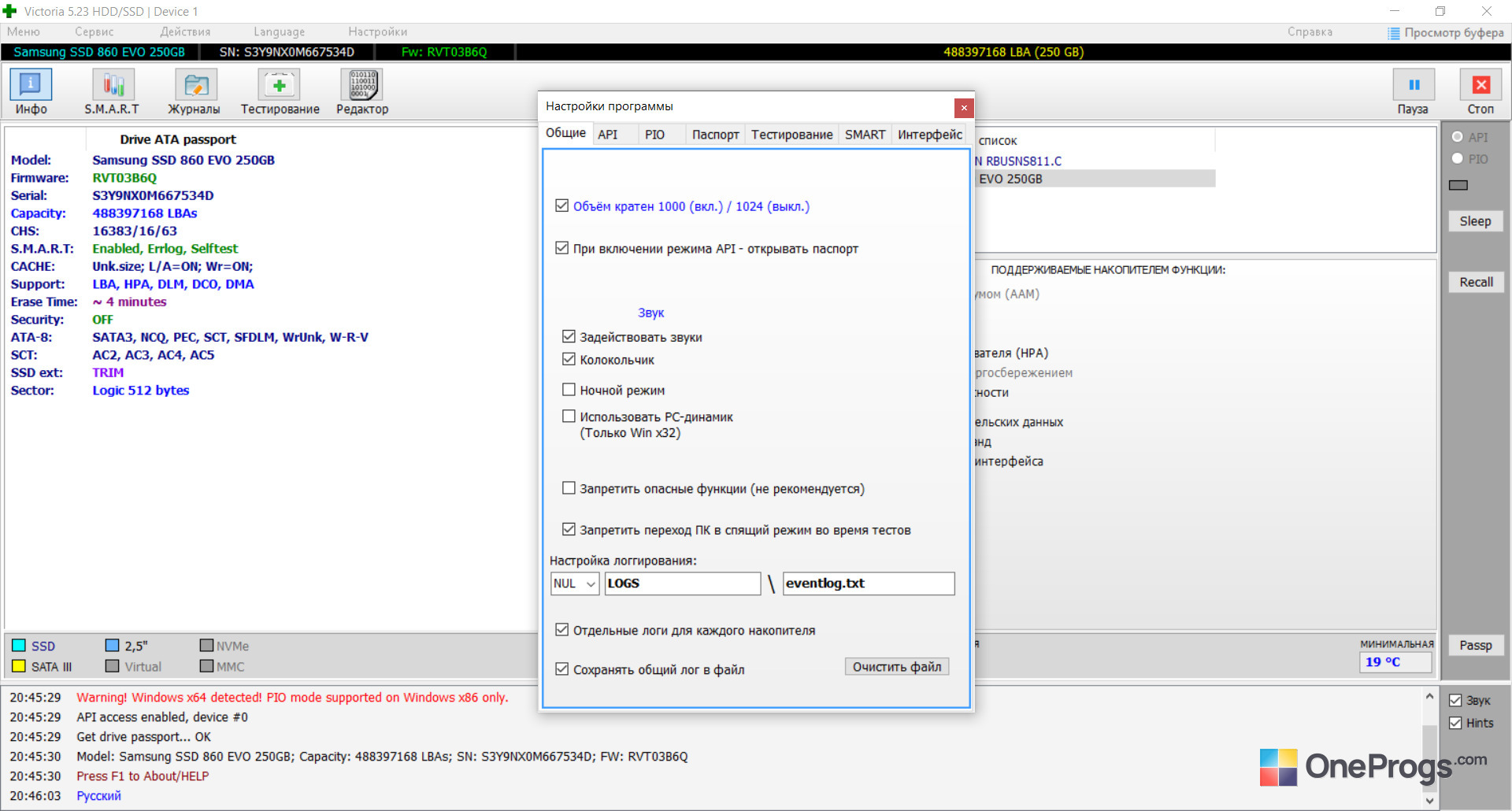This screenshot has height=811, width=1512.
Task: Enable Использовать PC-динамик checkbox
Action: [569, 416]
